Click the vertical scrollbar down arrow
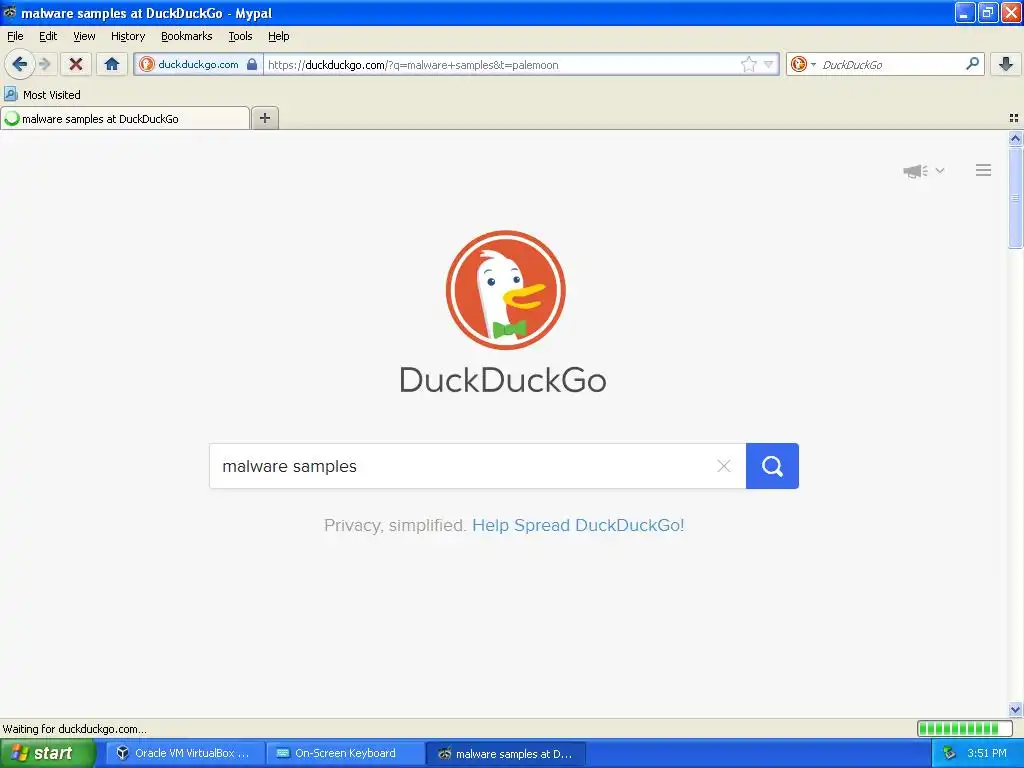1024x768 pixels. coord(1015,710)
